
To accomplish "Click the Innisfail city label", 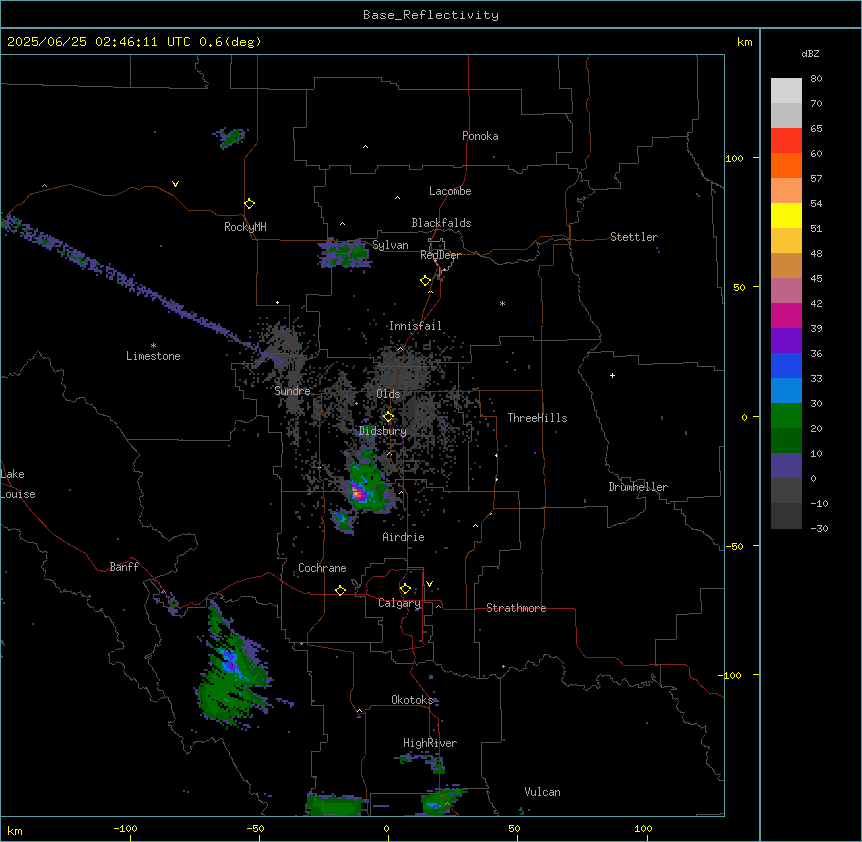I will pos(415,326).
